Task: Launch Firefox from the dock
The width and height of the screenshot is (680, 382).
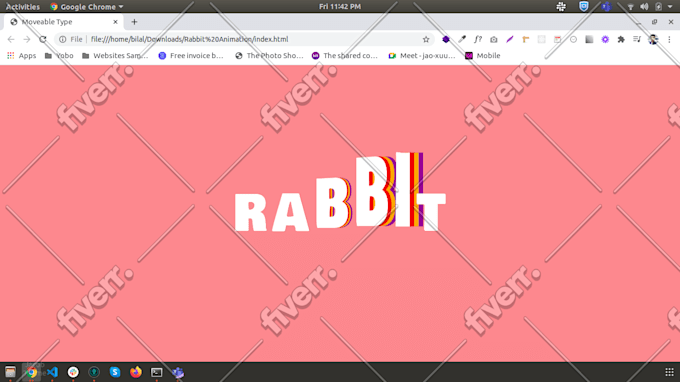Action: pos(136,372)
